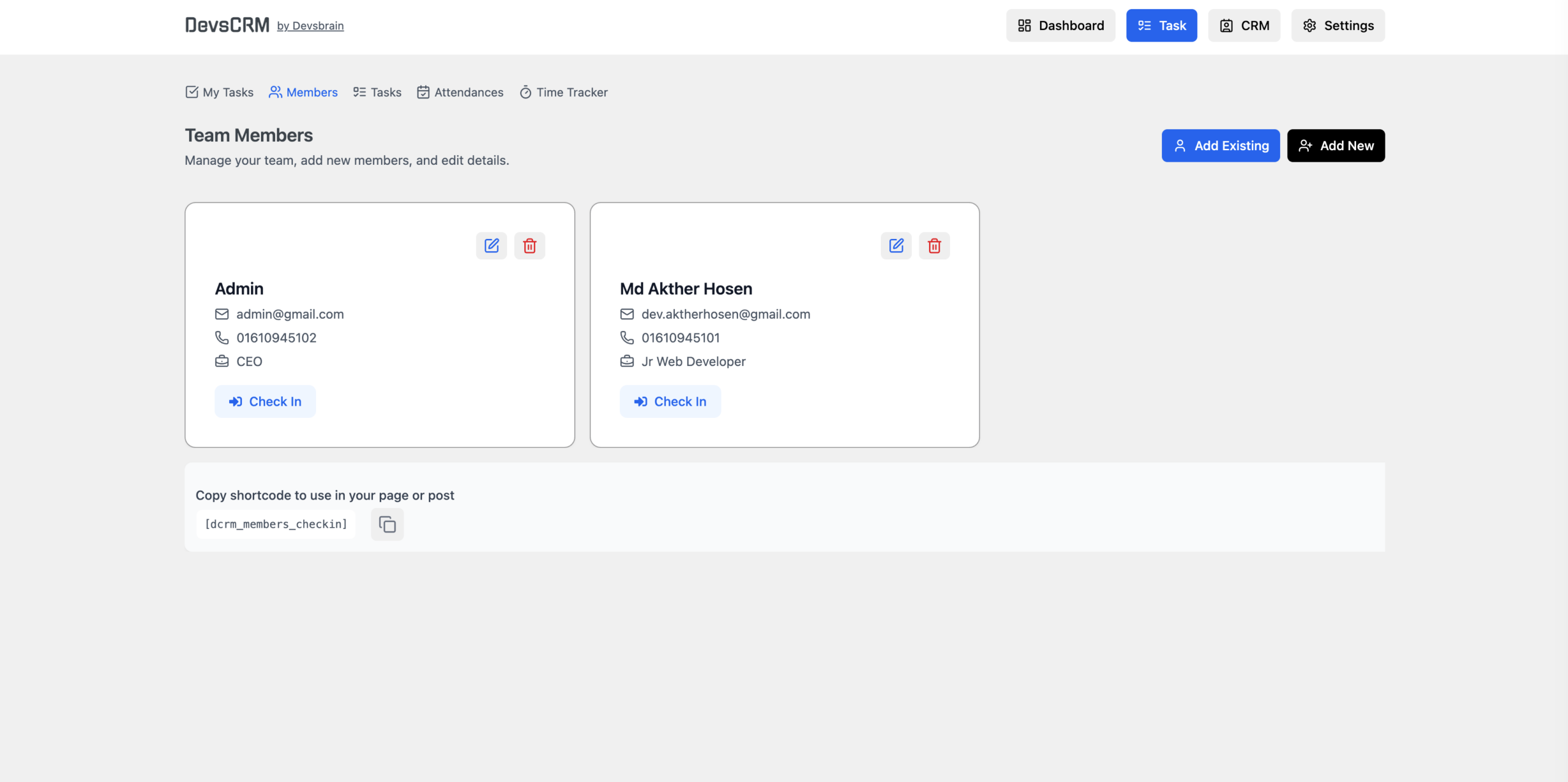The image size is (1568, 782).
Task: Click the phone number 01610945101
Action: (680, 338)
